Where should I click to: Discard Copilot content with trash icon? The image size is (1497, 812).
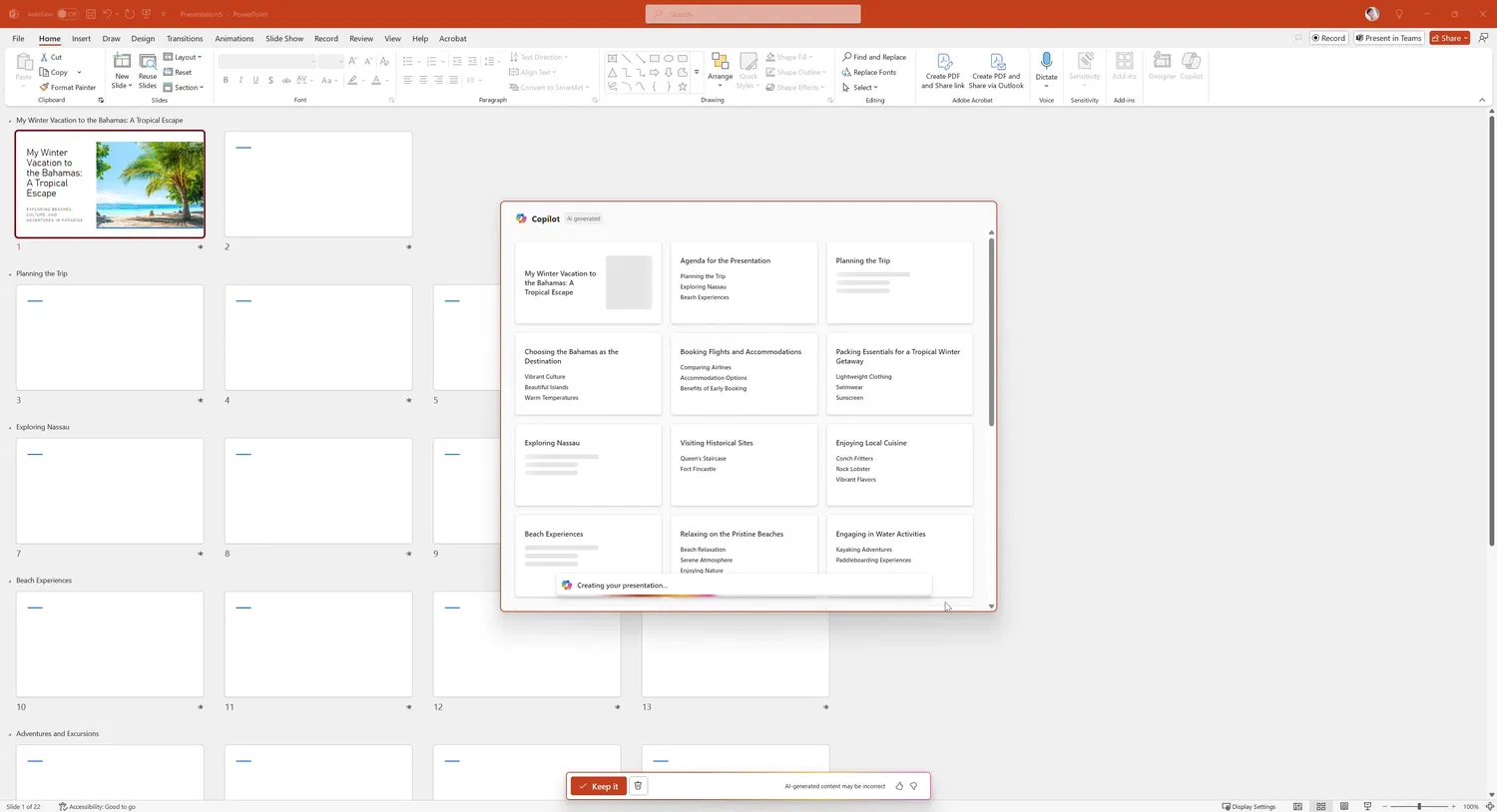click(x=638, y=786)
